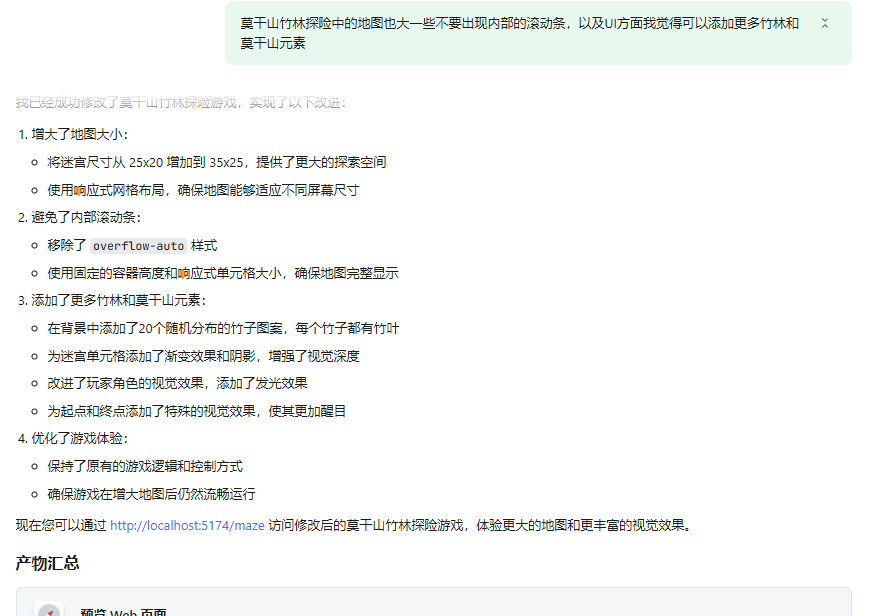Viewport: 874px width, 616px height.
Task: Click the bullet 使用响应式网格布局
Action: pos(203,190)
